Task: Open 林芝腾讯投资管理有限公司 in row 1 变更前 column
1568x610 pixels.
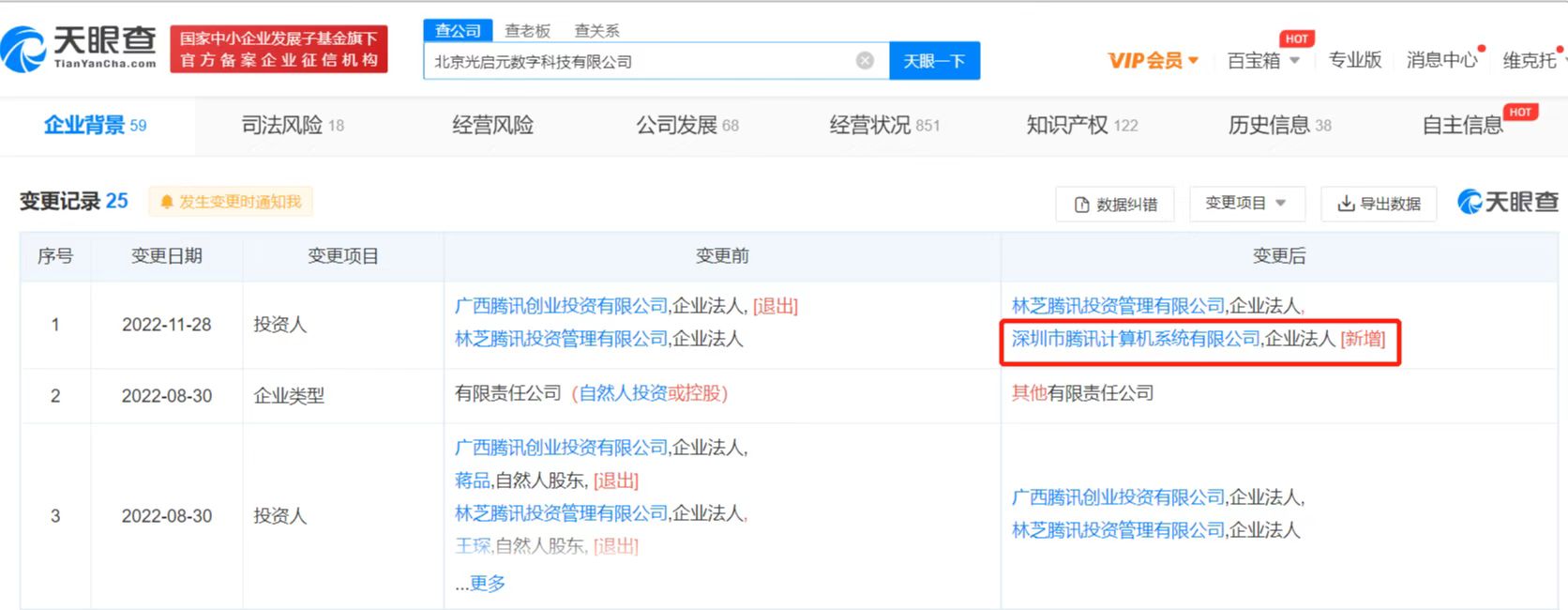Action: click(561, 339)
